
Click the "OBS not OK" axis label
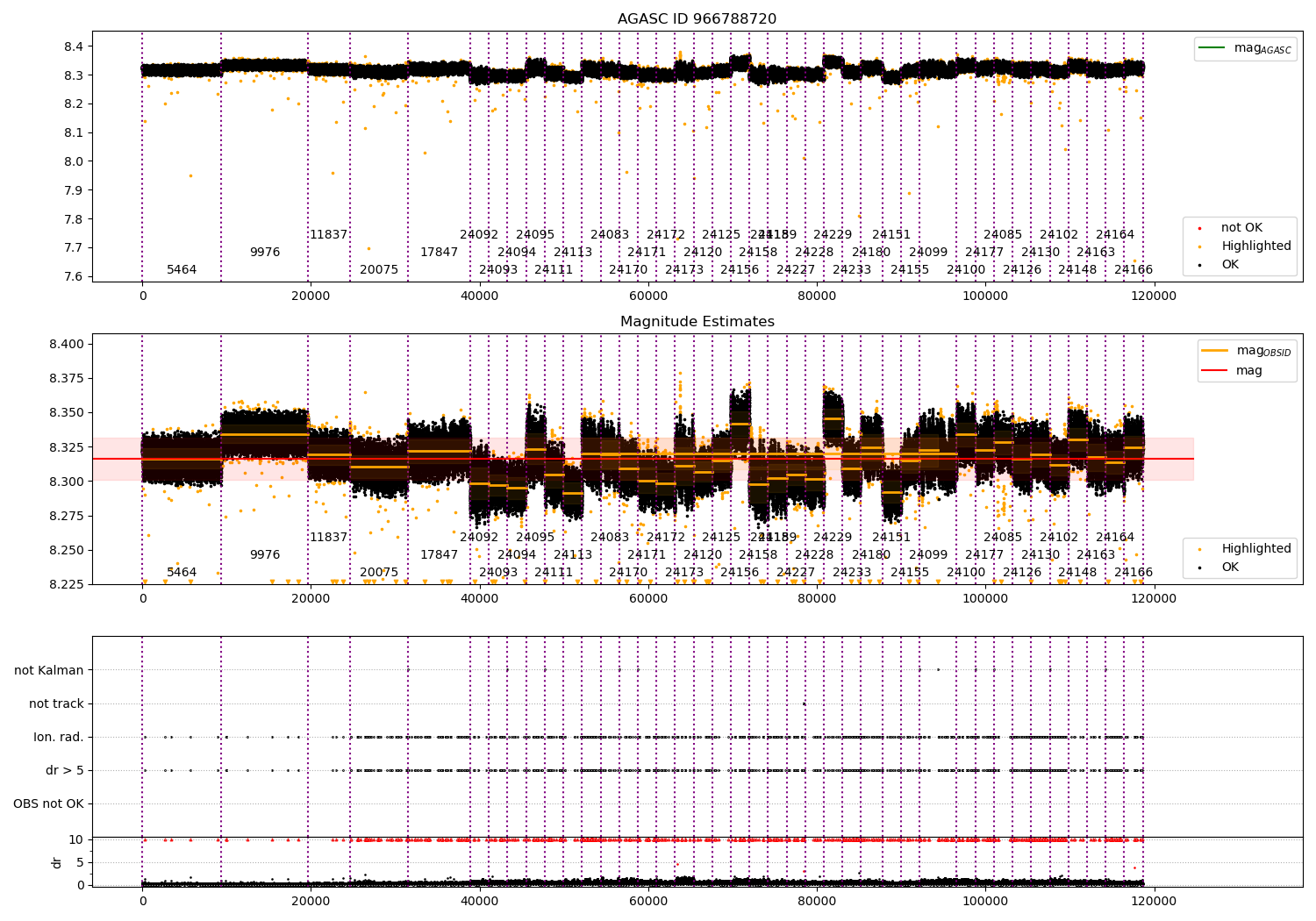[x=48, y=803]
